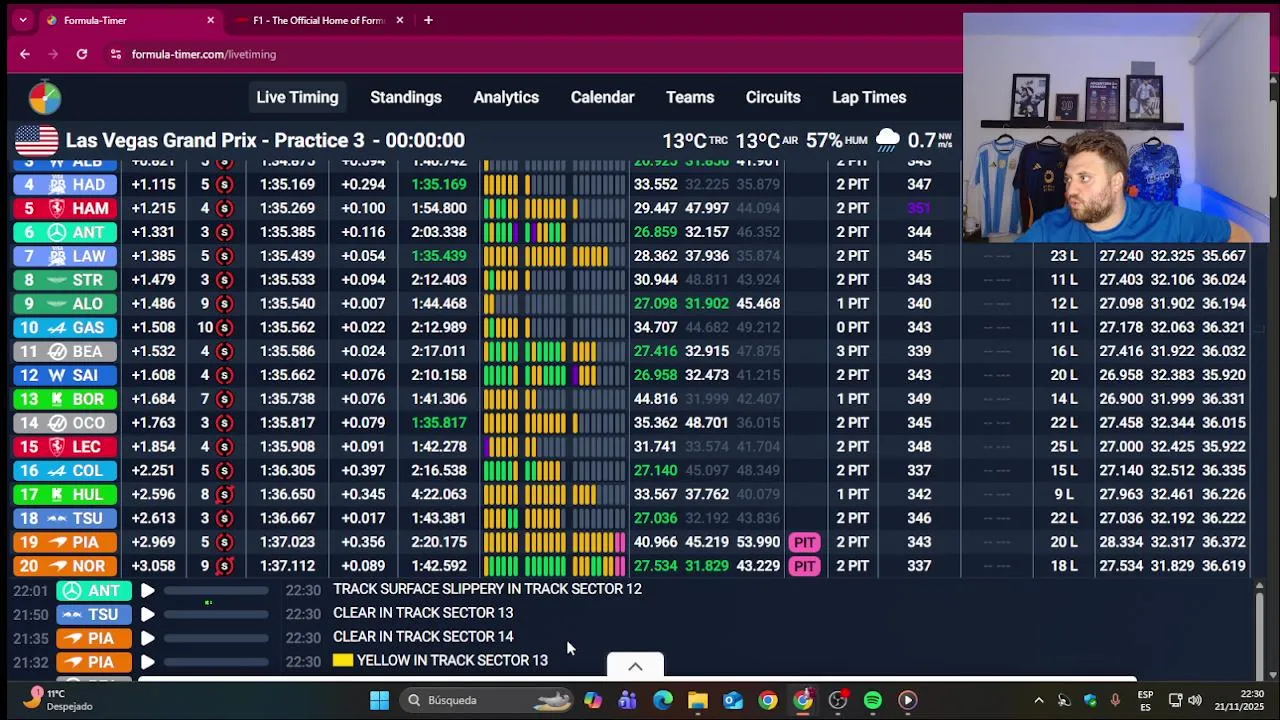The height and width of the screenshot is (720, 1280).
Task: Play the 21:35 PIA team radio clip
Action: pos(147,638)
